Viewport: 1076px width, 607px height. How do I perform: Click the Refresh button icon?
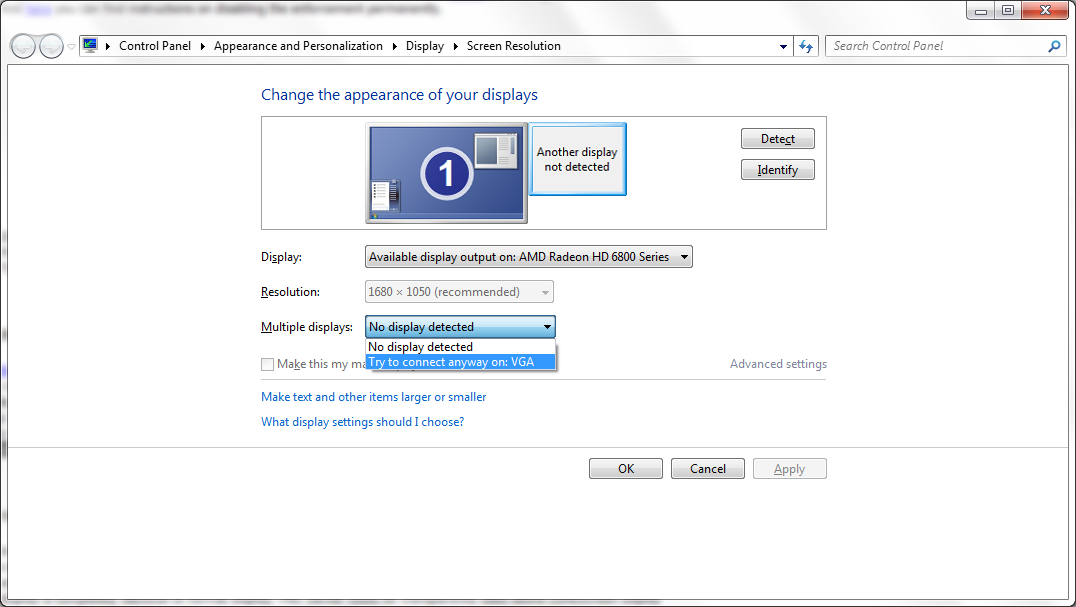806,47
